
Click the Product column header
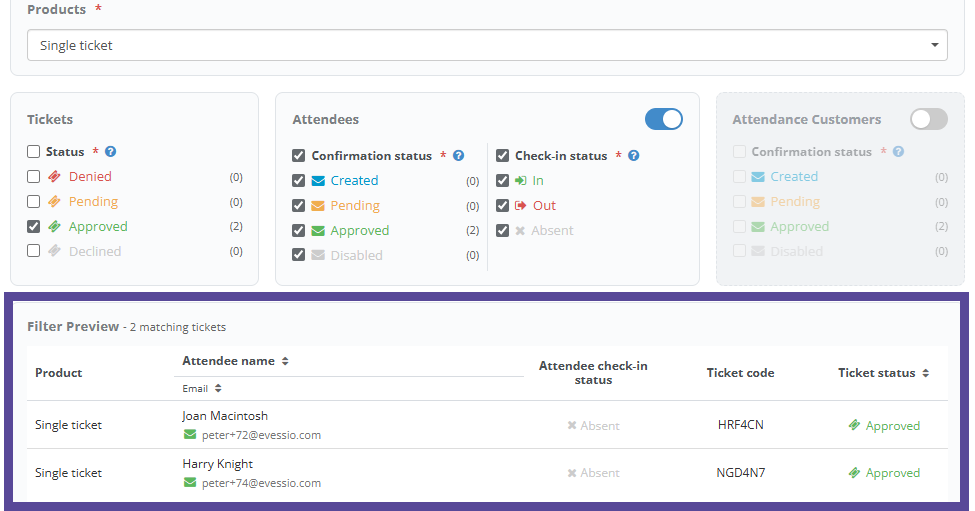pyautogui.click(x=58, y=373)
